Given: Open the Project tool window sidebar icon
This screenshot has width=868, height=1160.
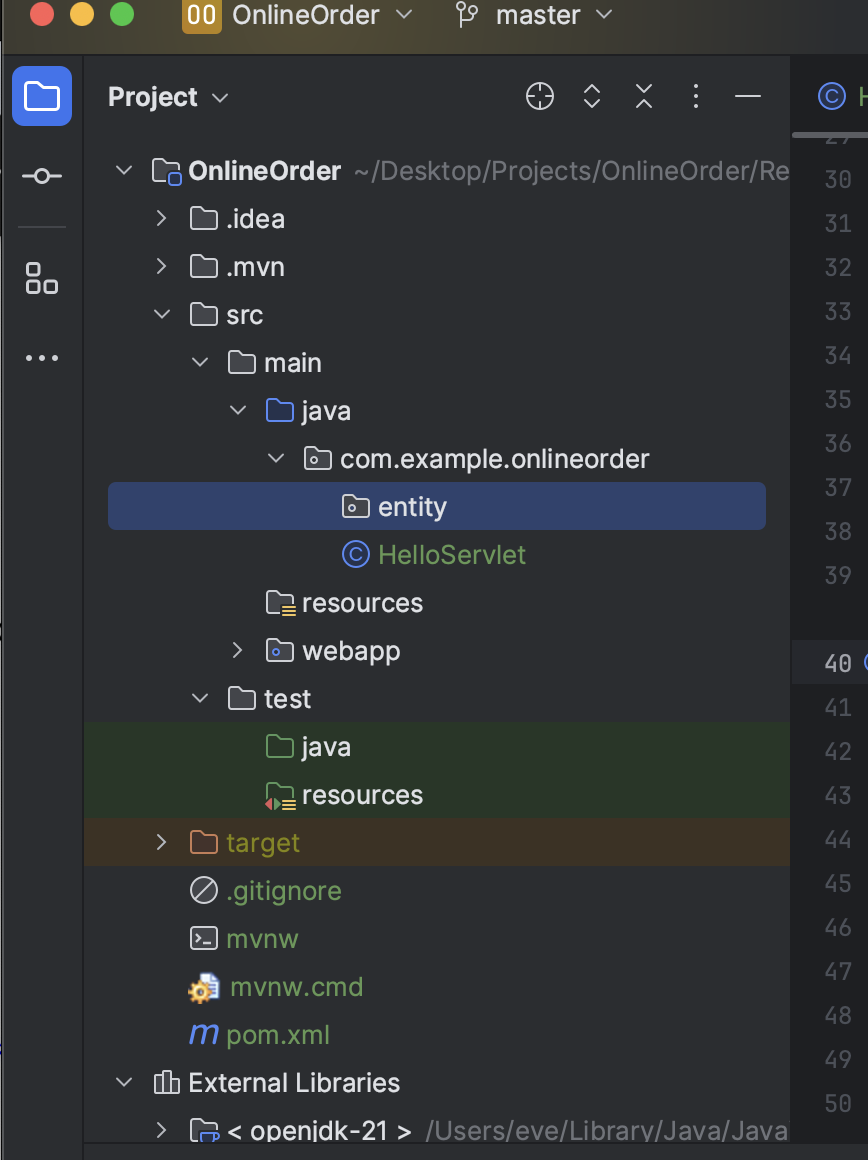Looking at the screenshot, I should click(x=41, y=96).
